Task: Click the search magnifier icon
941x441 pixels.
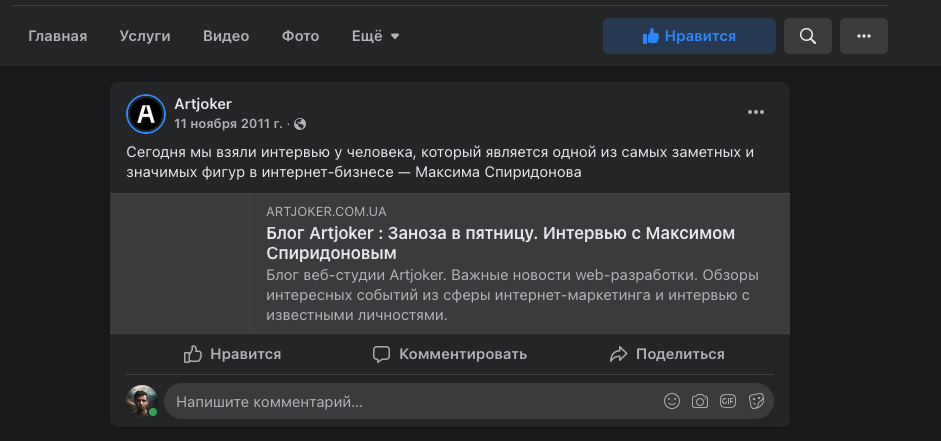Action: (808, 36)
